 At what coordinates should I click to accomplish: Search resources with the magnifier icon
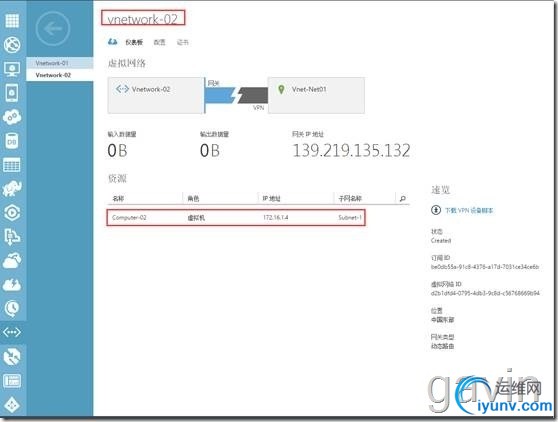coord(402,198)
